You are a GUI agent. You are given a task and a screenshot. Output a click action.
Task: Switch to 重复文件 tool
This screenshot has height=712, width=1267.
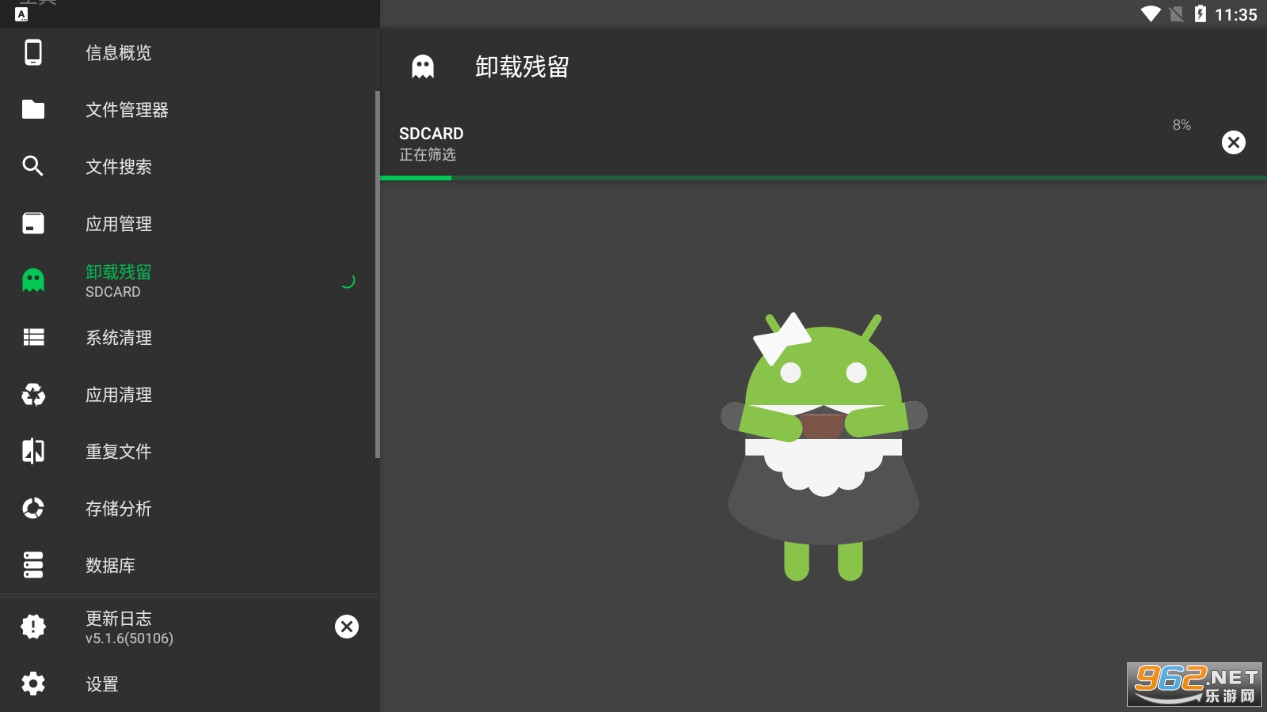click(x=190, y=451)
